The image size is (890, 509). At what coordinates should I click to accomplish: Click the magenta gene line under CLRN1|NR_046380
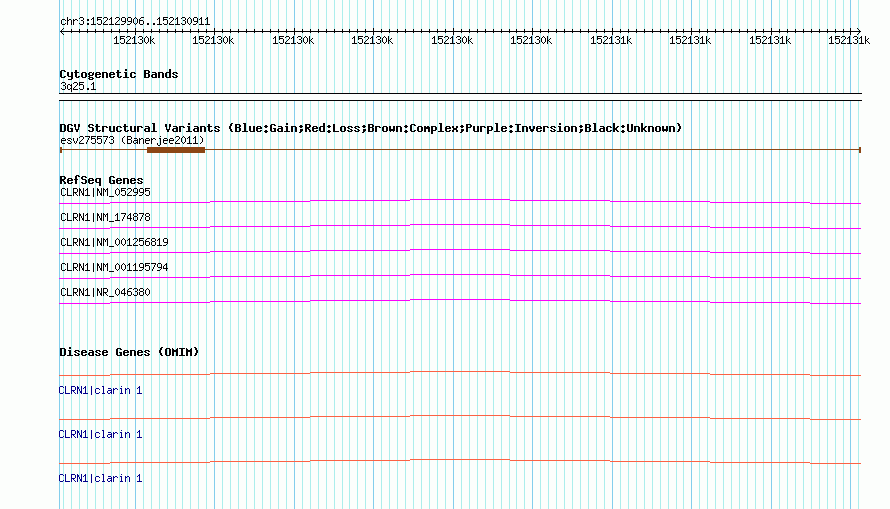click(x=460, y=301)
